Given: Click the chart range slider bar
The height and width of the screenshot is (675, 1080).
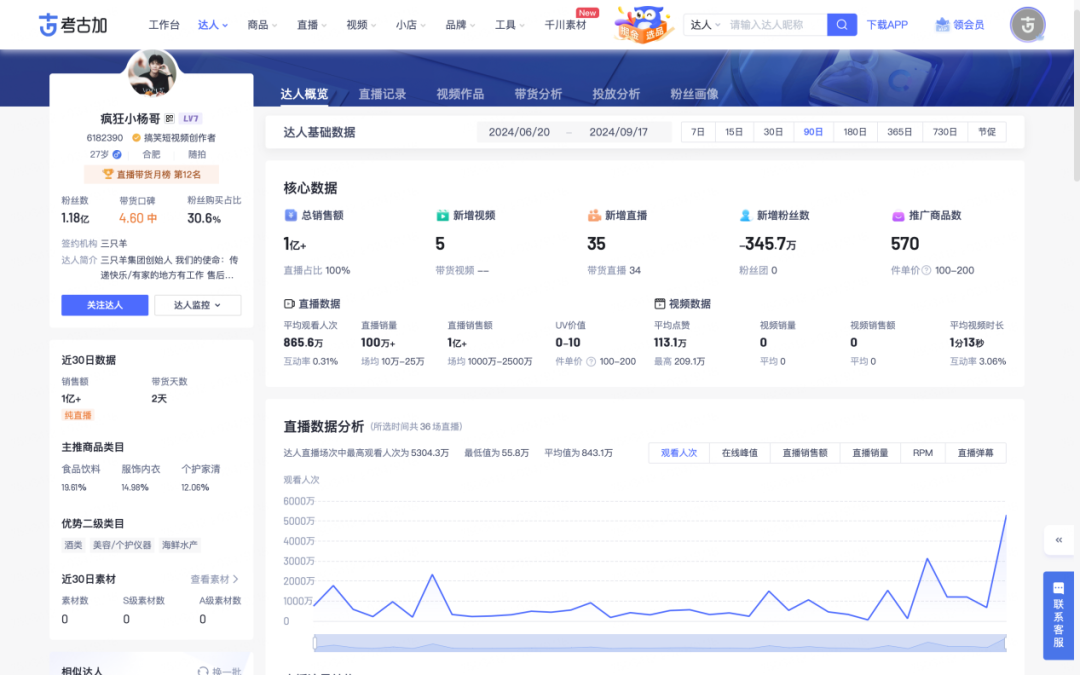Looking at the screenshot, I should (659, 642).
